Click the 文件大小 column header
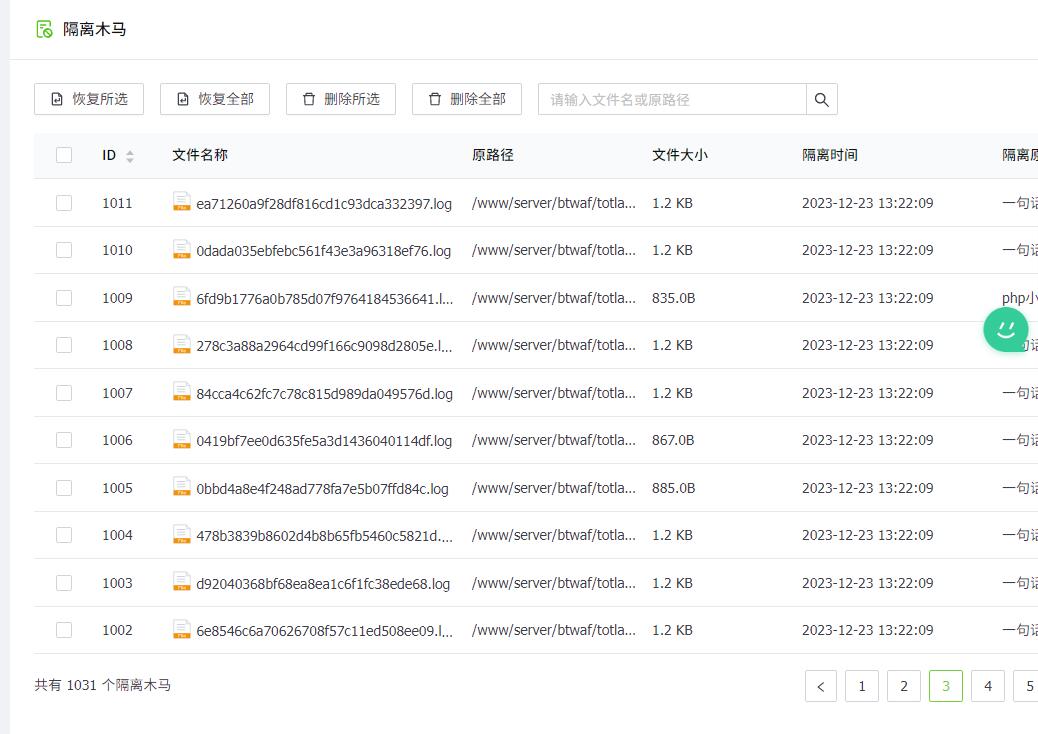Screen dimensions: 1038x734 [x=680, y=155]
